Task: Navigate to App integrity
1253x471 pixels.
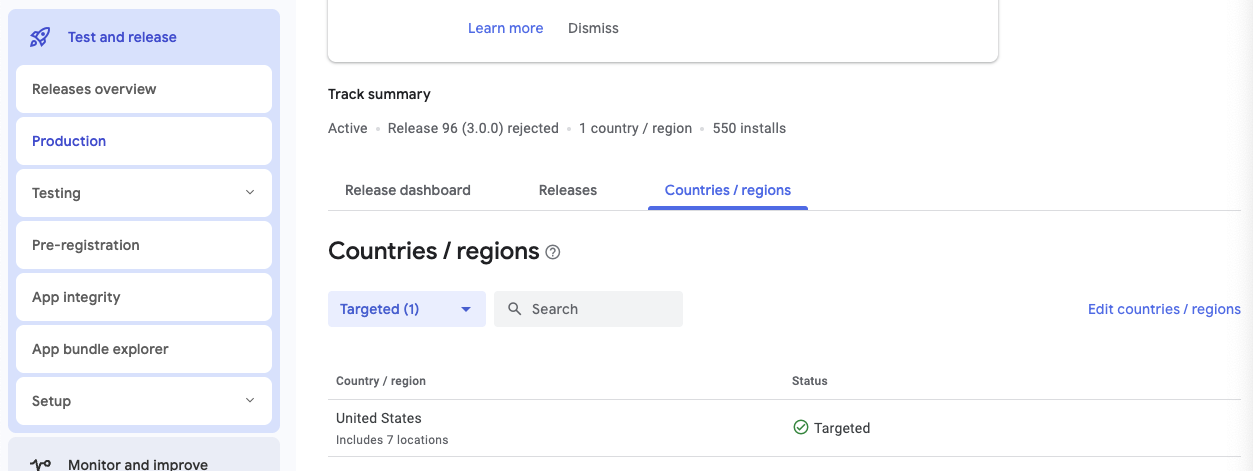Action: click(x=144, y=297)
